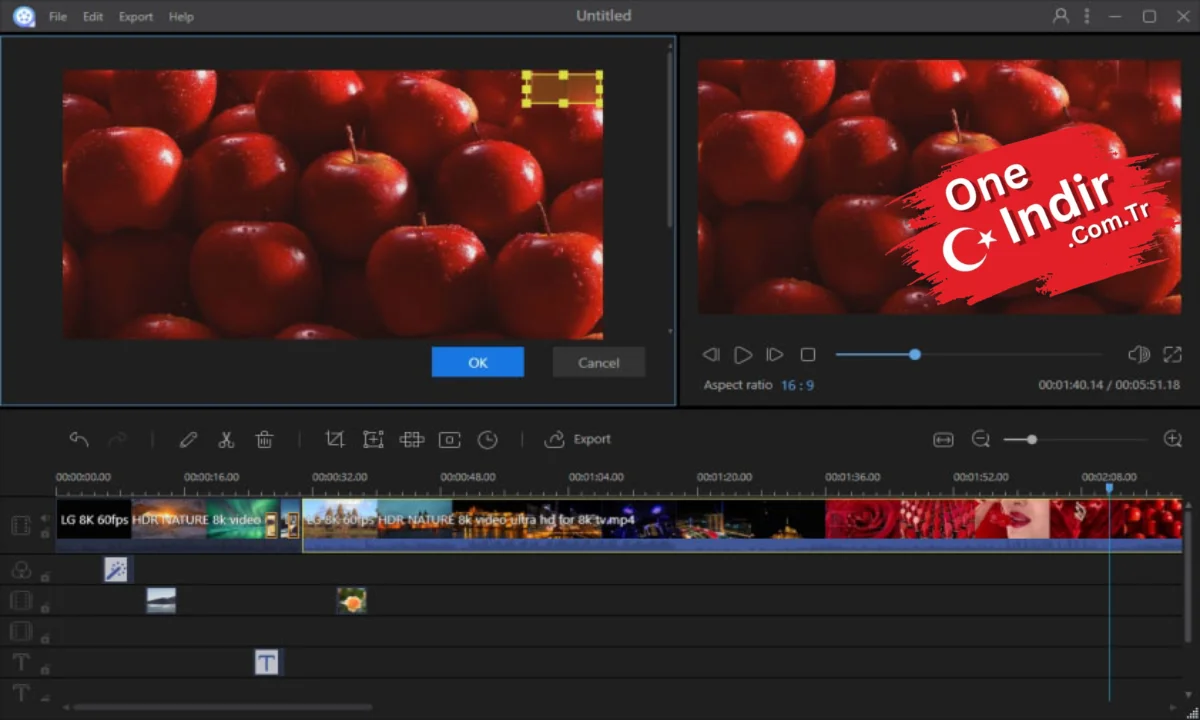Click the mosaic dialog vertical scrollbar
Screen dimensions: 1200x720
click(670, 140)
